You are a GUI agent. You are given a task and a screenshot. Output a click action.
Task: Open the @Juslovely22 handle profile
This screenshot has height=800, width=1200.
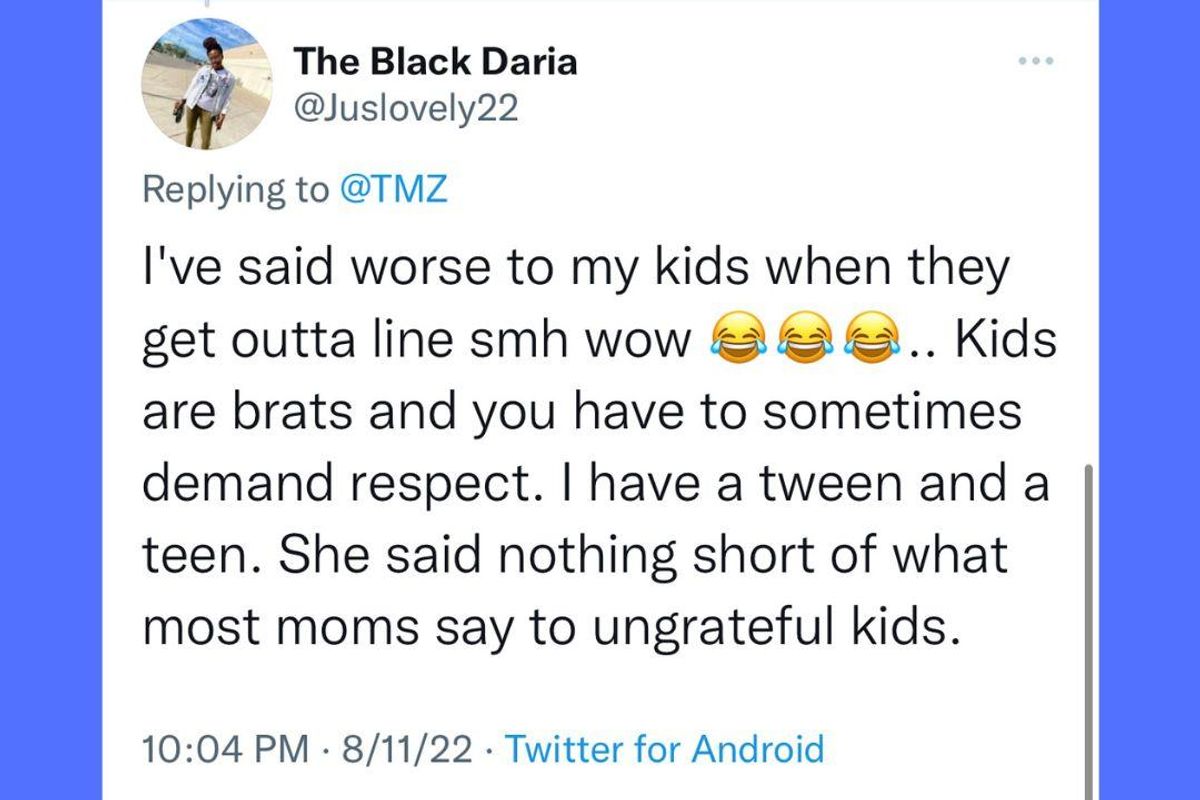pos(405,109)
